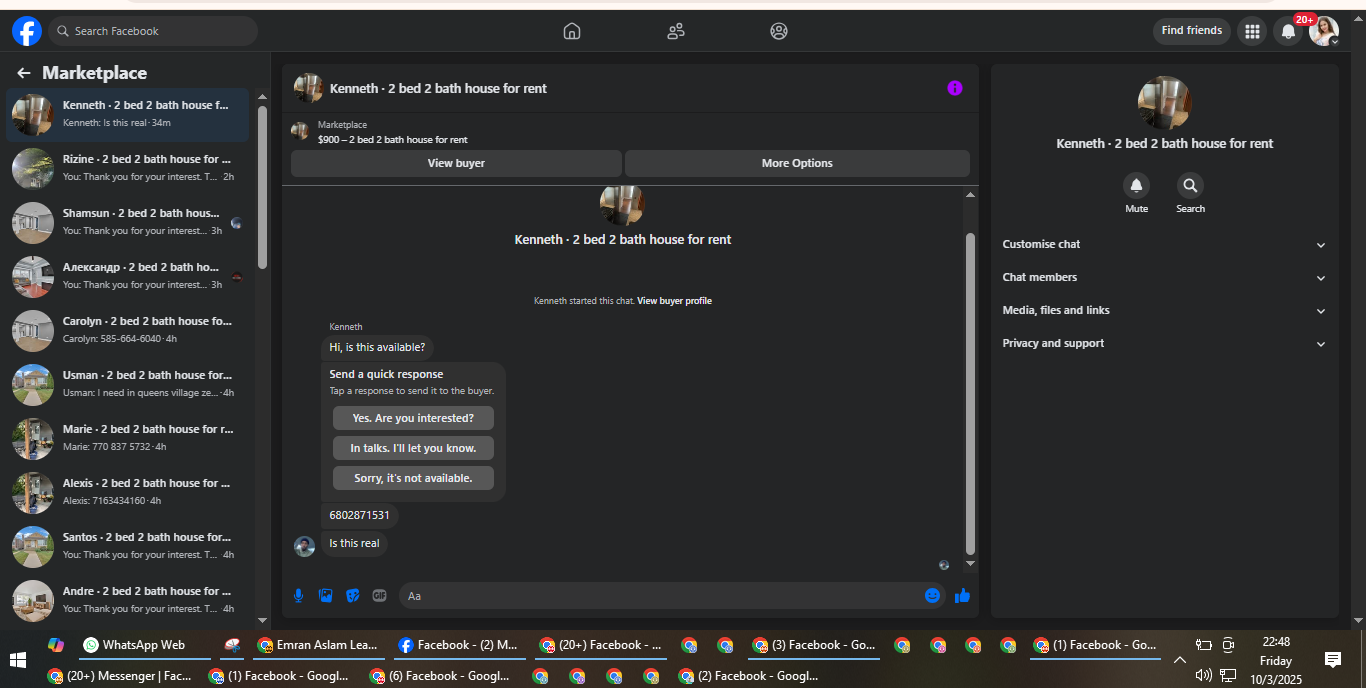Open the Home feed icon
The image size is (1366, 688).
[572, 31]
